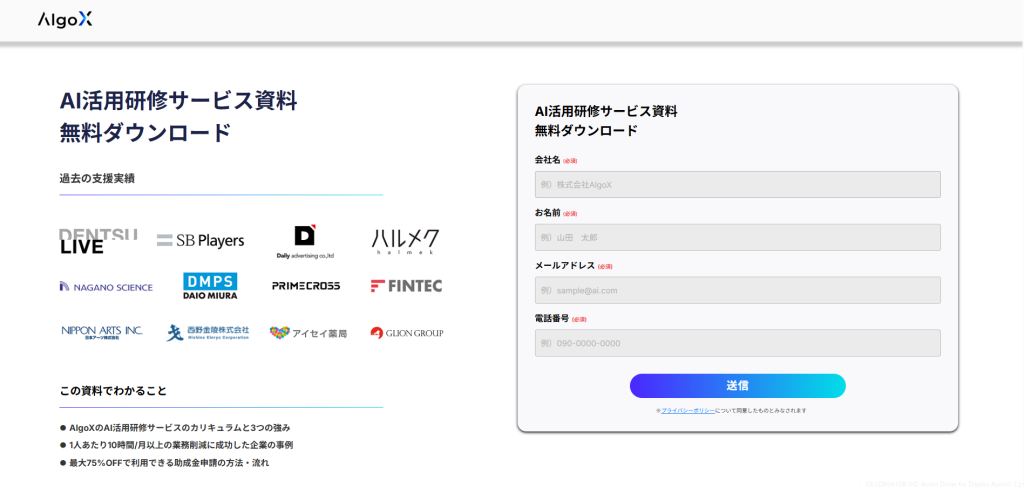Click the AlgoX logo in header
Image resolution: width=1024 pixels, height=487 pixels.
coord(65,20)
